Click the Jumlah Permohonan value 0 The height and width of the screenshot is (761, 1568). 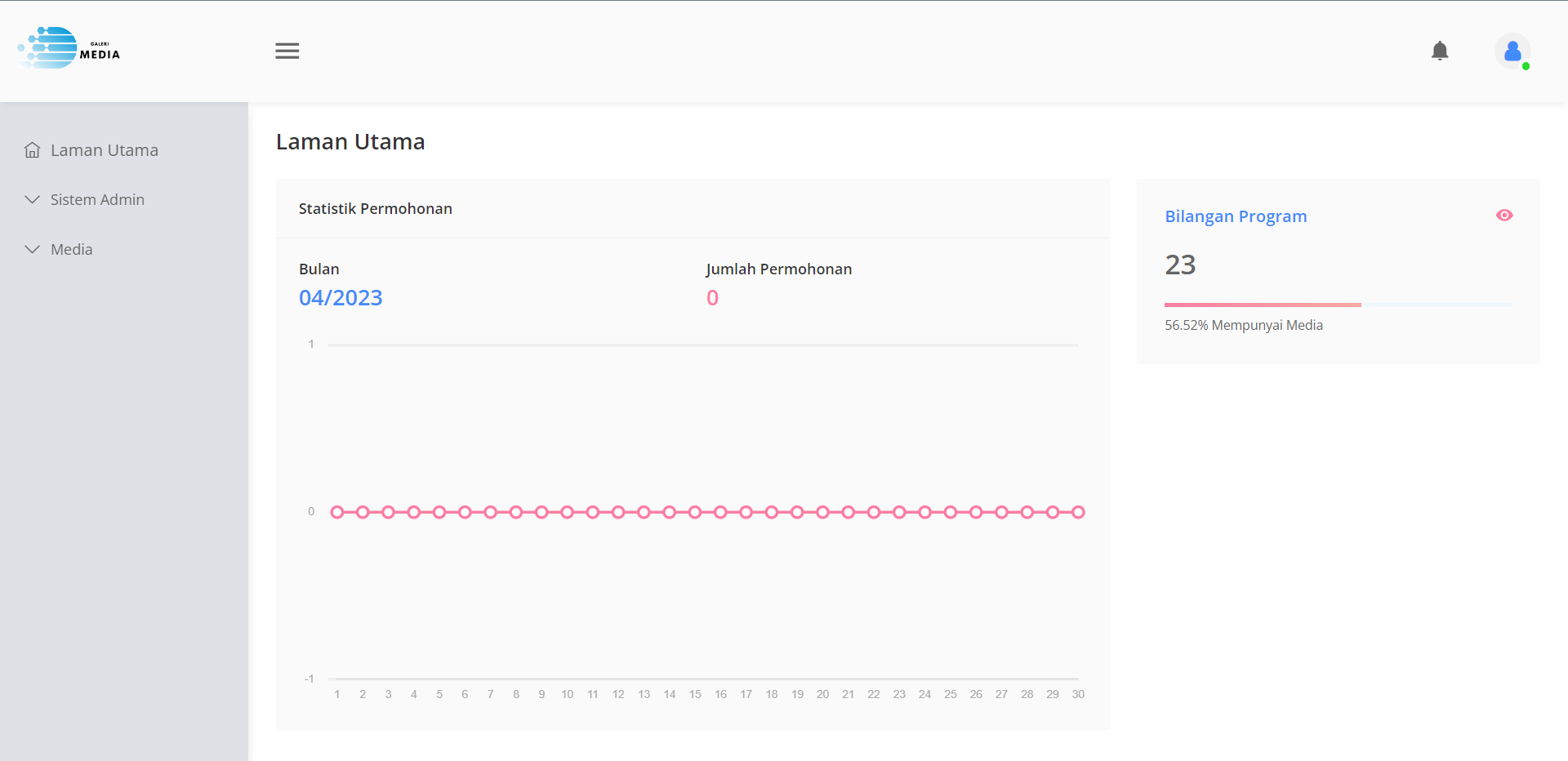712,298
